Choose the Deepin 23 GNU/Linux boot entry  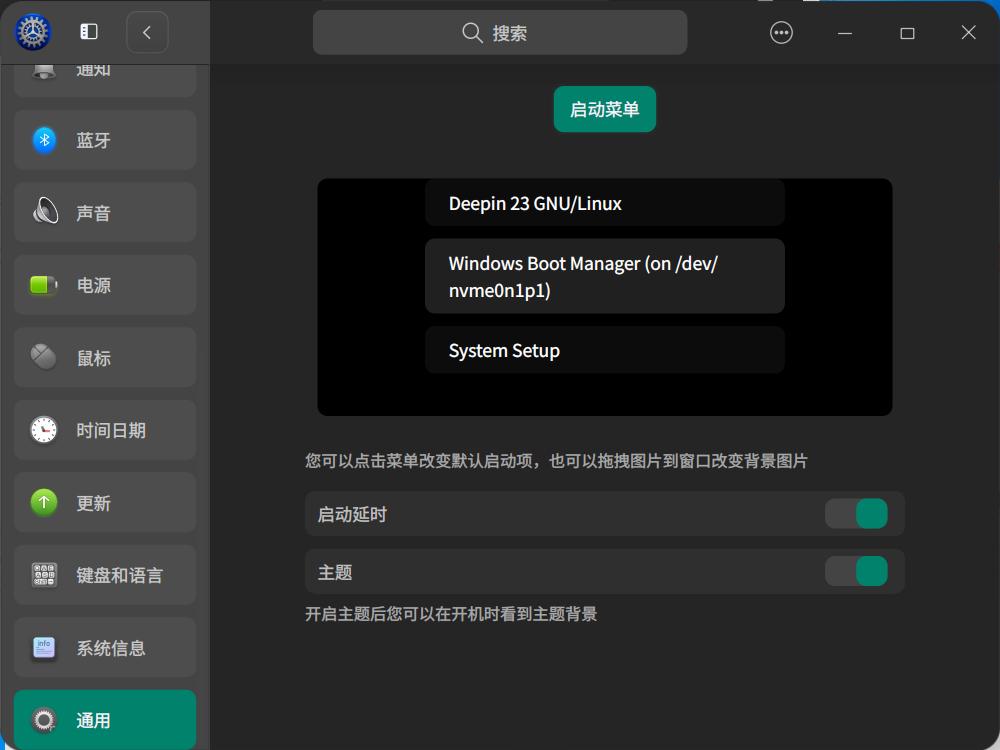[x=604, y=203]
